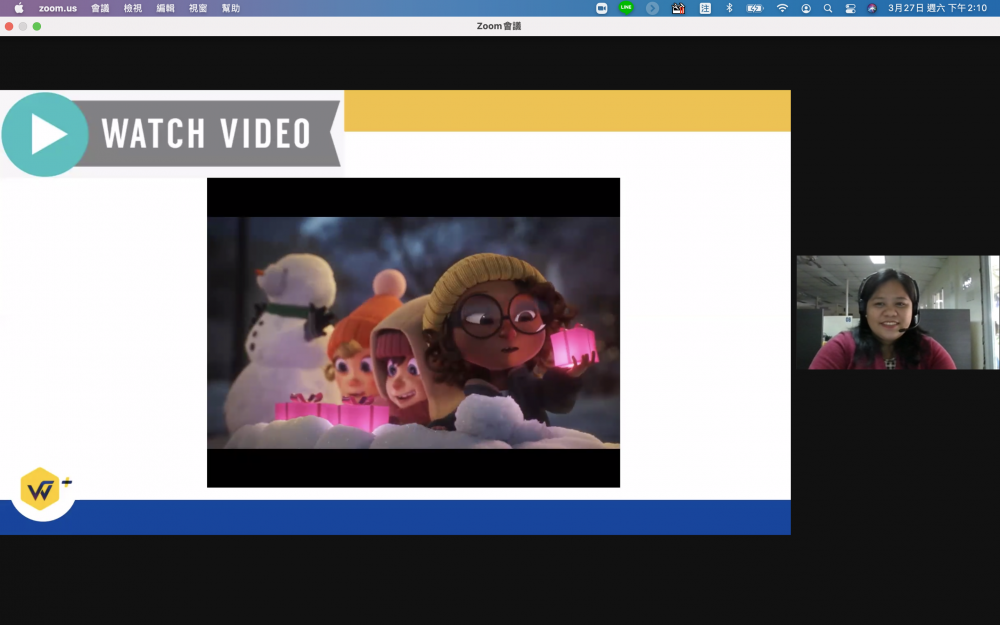The height and width of the screenshot is (625, 1000).
Task: Open Spotlight search
Action: 828,8
